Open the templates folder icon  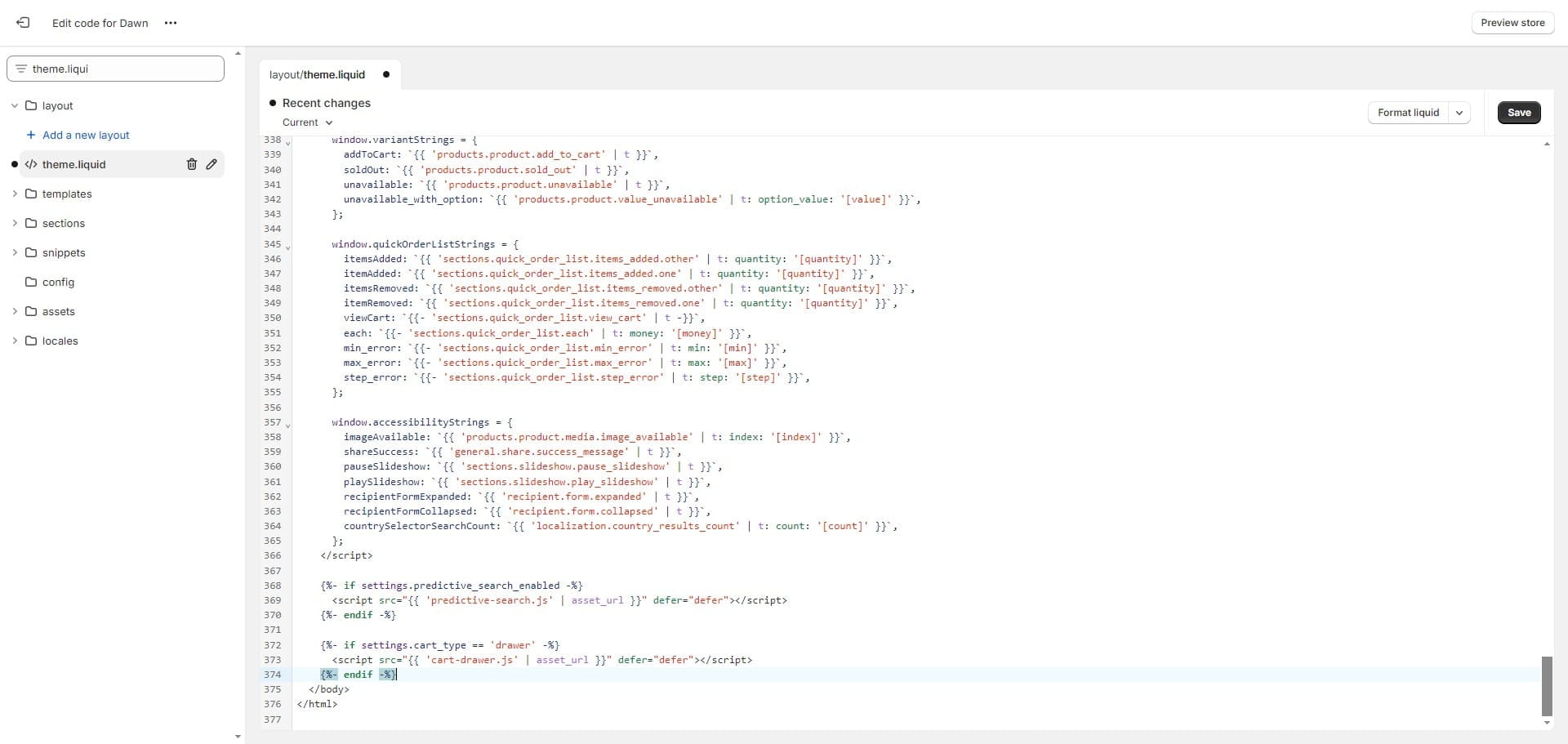pos(30,194)
